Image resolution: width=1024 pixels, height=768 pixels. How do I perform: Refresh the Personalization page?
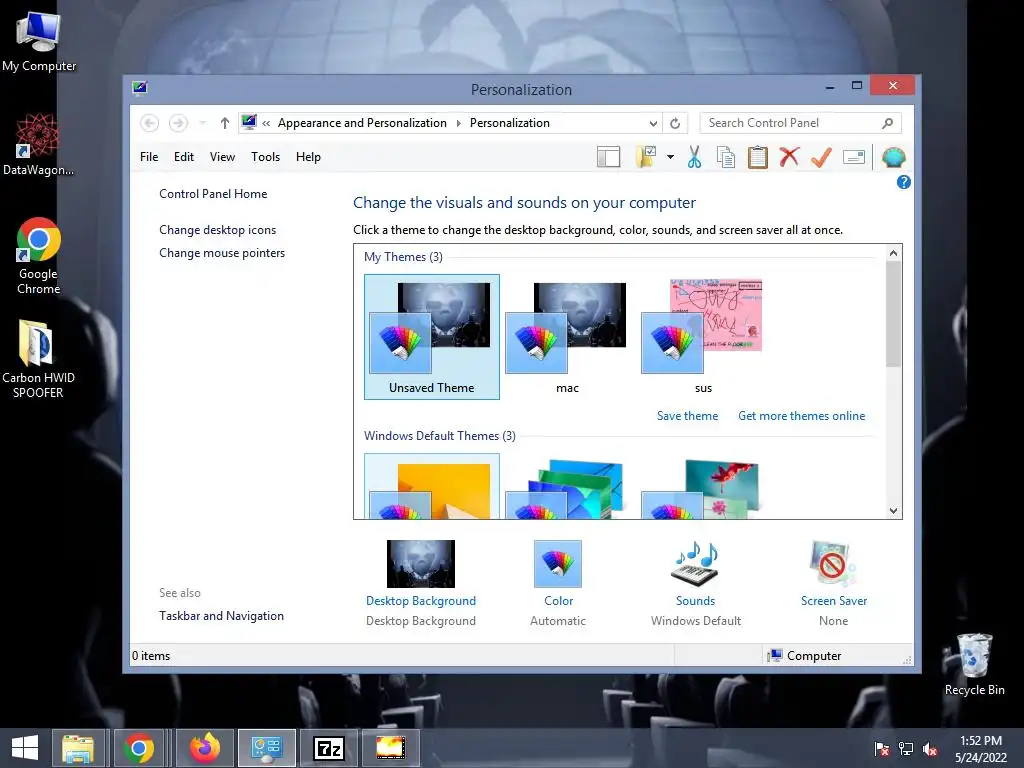click(675, 123)
